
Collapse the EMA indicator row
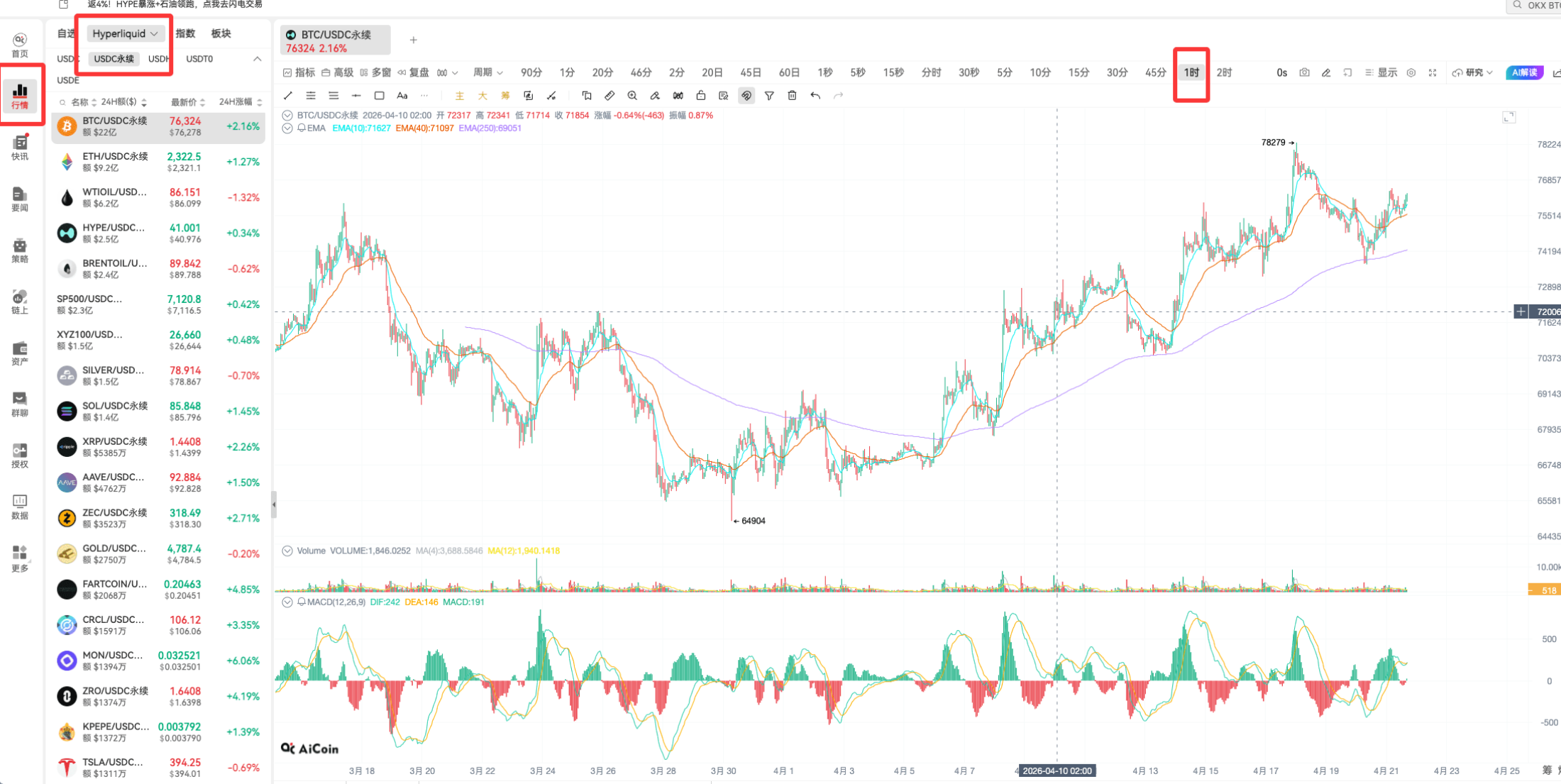click(x=287, y=128)
